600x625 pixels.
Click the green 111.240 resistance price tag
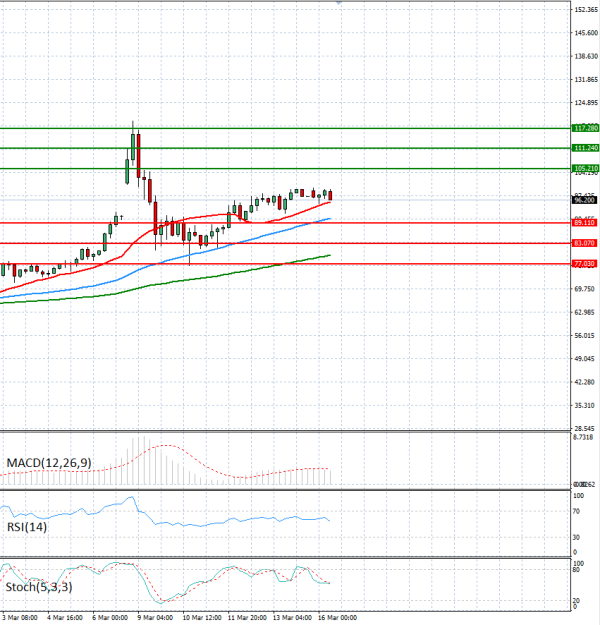(x=585, y=148)
